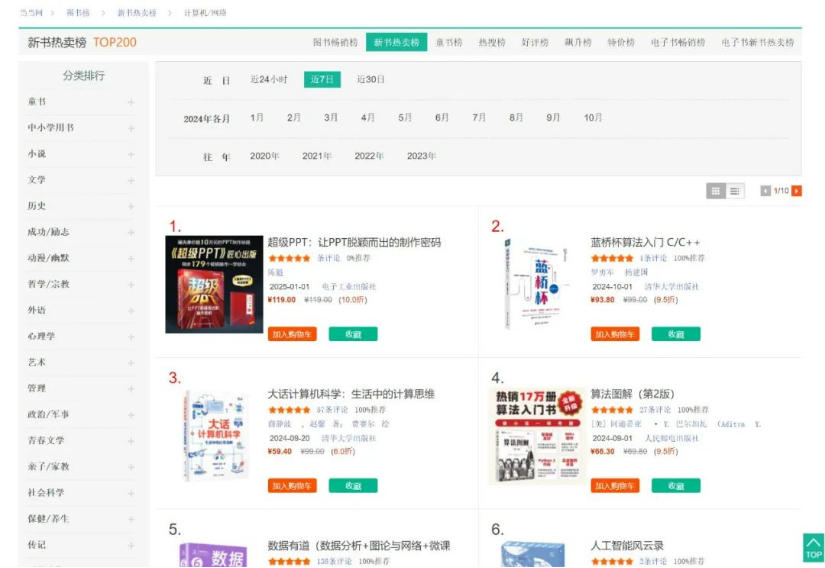Screen dimensions: 825x568
Task: Filter by 近30日
Action: point(370,79)
